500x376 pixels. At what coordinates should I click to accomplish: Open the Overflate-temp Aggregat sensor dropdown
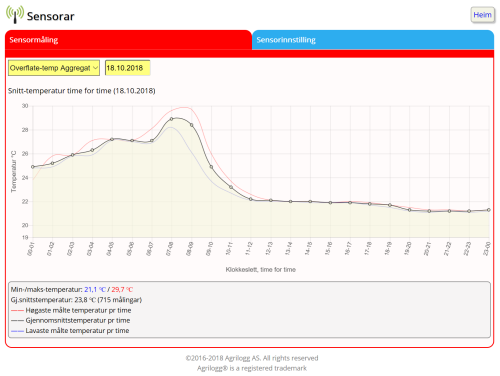click(54, 68)
